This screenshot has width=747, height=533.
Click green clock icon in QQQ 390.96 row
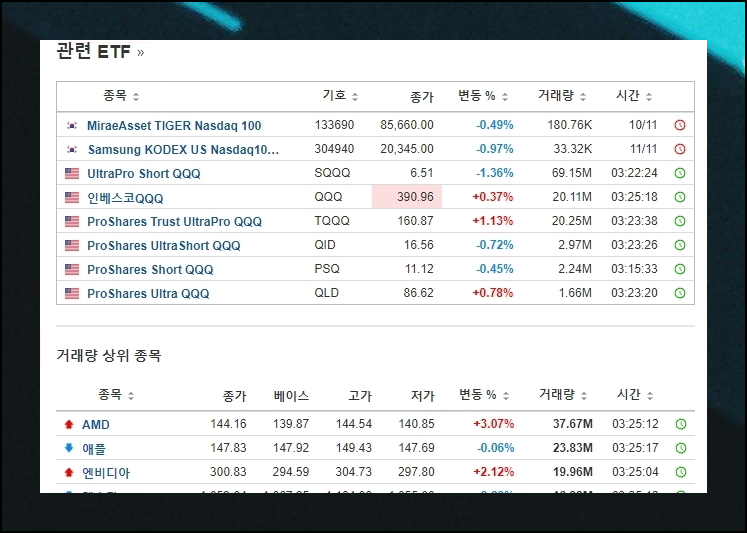coord(680,197)
